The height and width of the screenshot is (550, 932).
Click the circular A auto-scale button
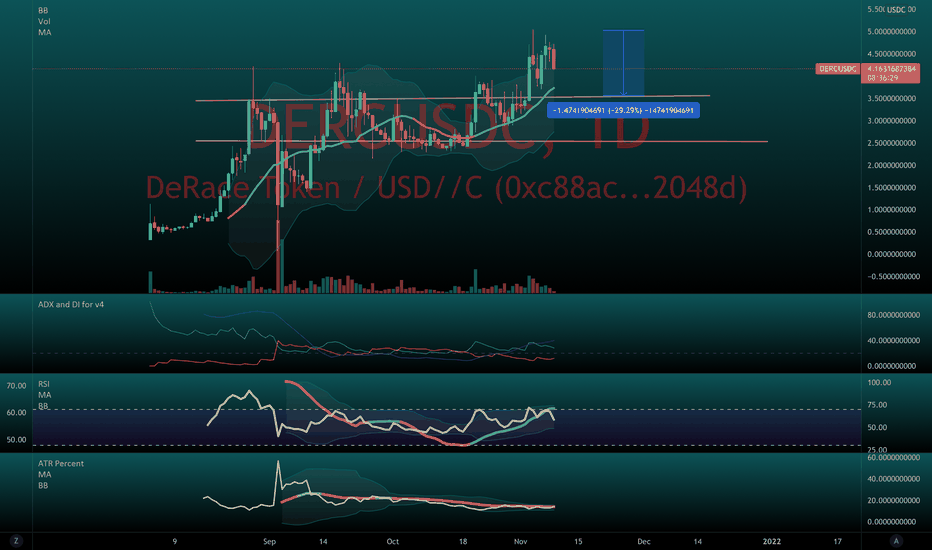click(896, 540)
